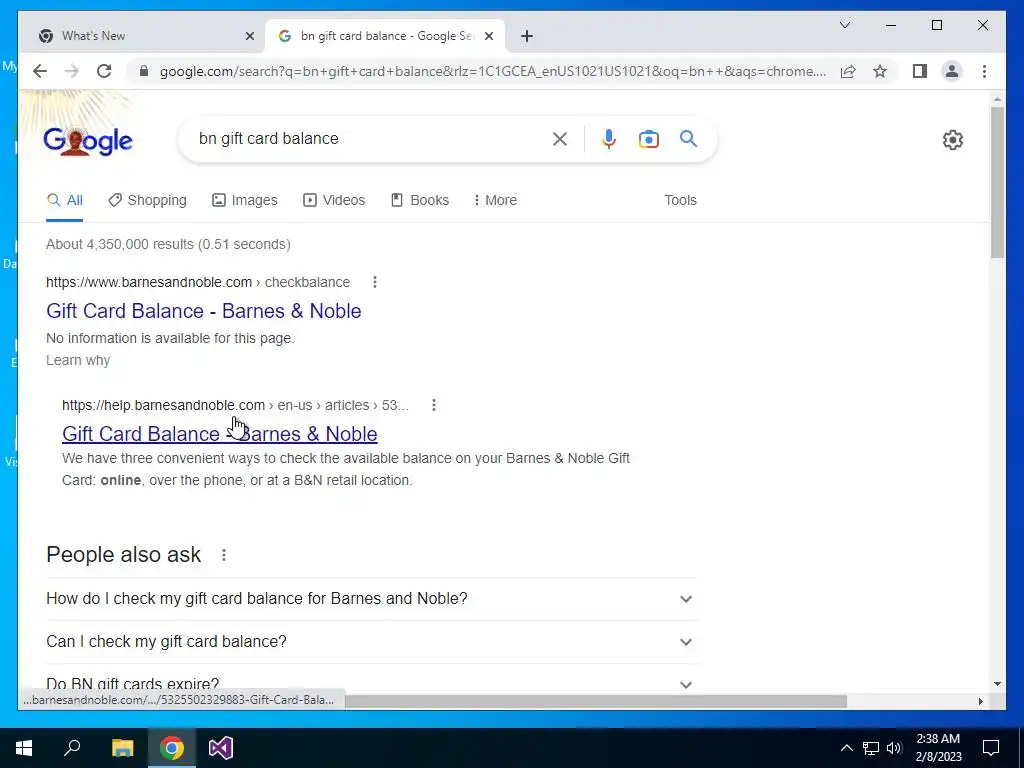This screenshot has width=1024, height=768.
Task: Open search Tools options
Action: click(680, 200)
